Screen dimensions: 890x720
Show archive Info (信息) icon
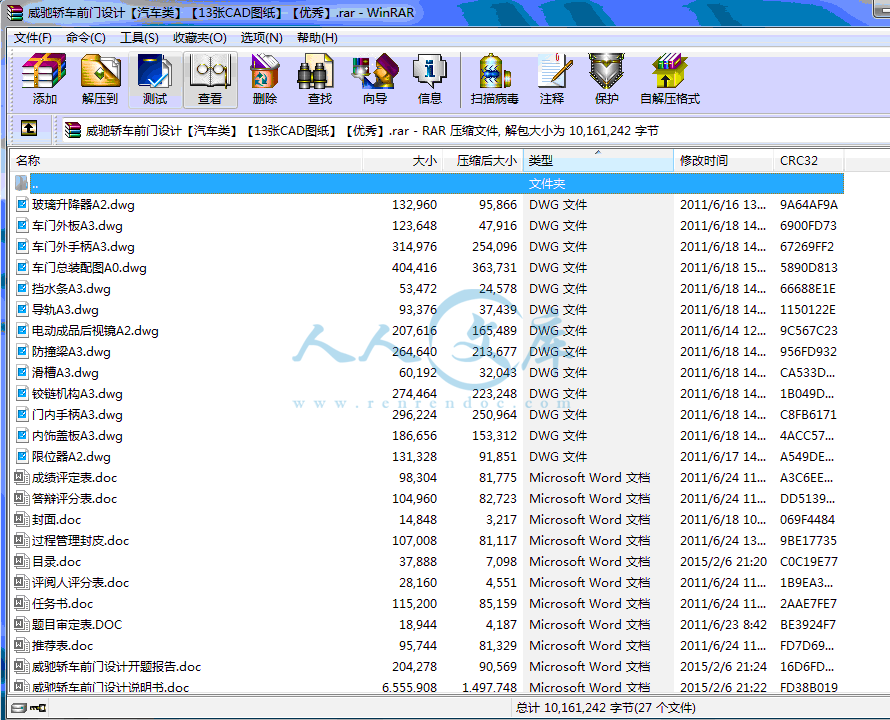[430, 78]
